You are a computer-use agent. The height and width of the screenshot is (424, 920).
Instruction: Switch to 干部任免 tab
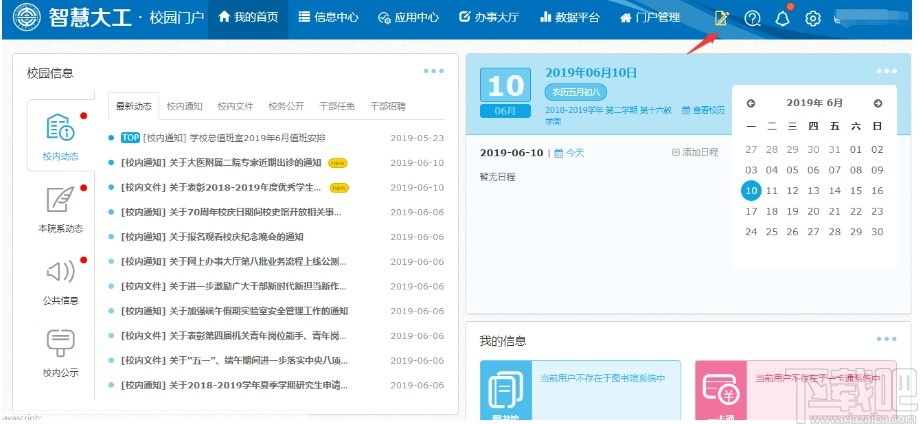337,106
